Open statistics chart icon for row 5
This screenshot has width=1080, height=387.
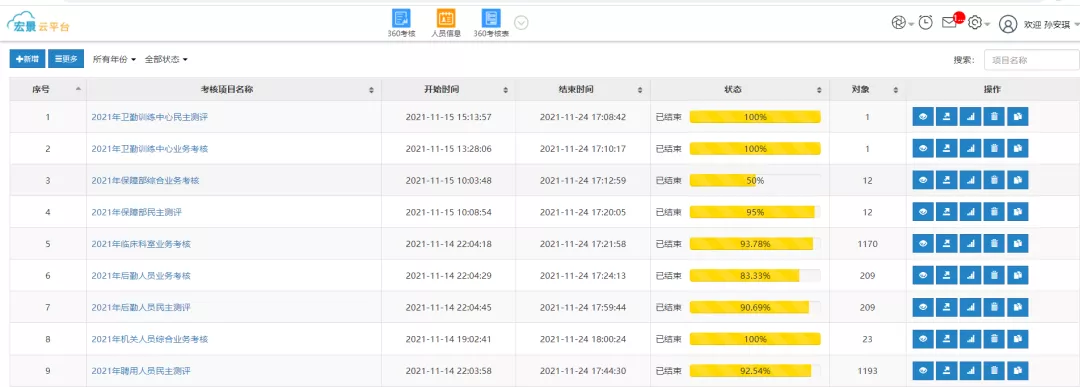coord(970,244)
